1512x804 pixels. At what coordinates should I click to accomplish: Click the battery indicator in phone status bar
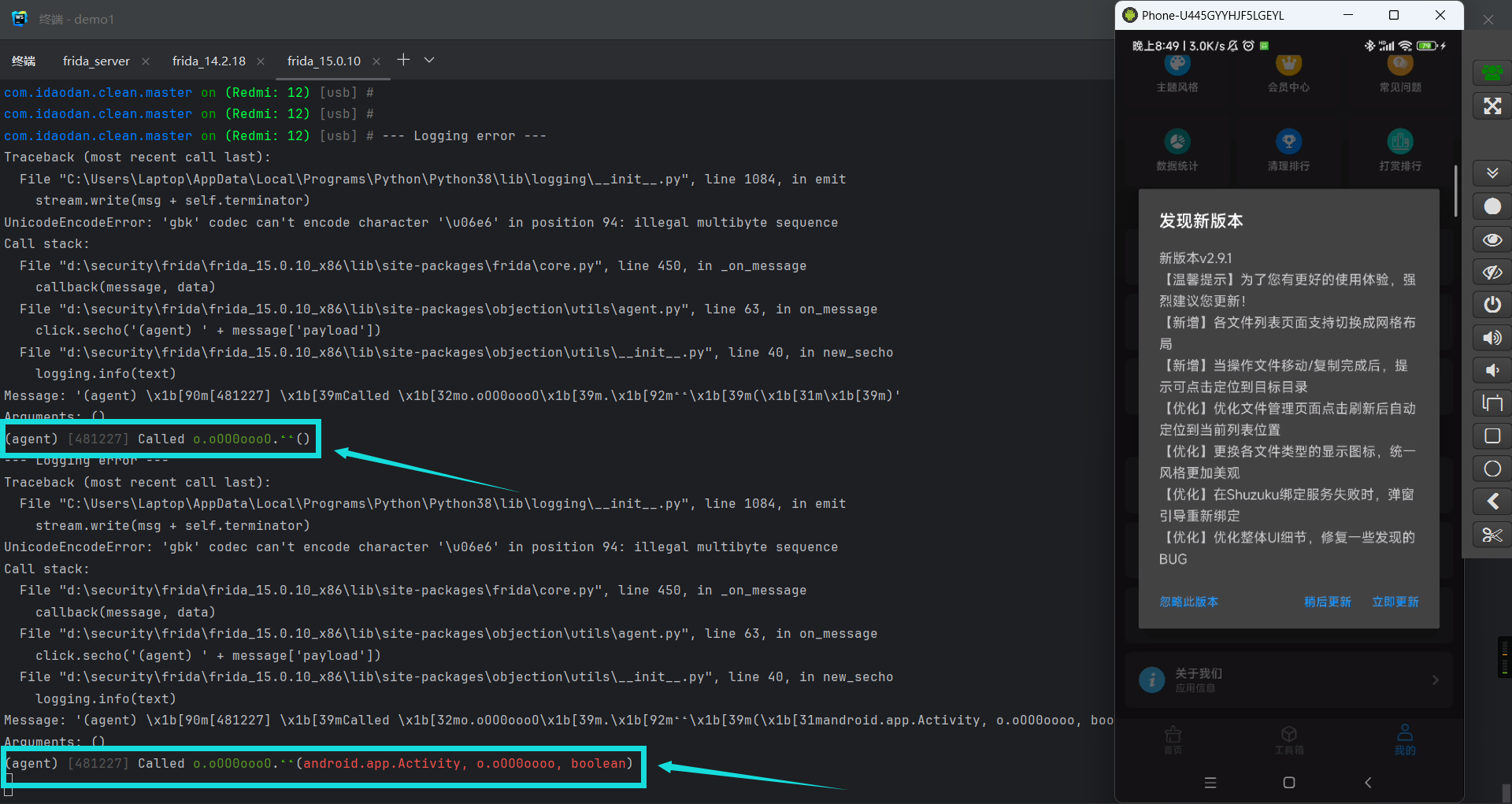(1426, 46)
